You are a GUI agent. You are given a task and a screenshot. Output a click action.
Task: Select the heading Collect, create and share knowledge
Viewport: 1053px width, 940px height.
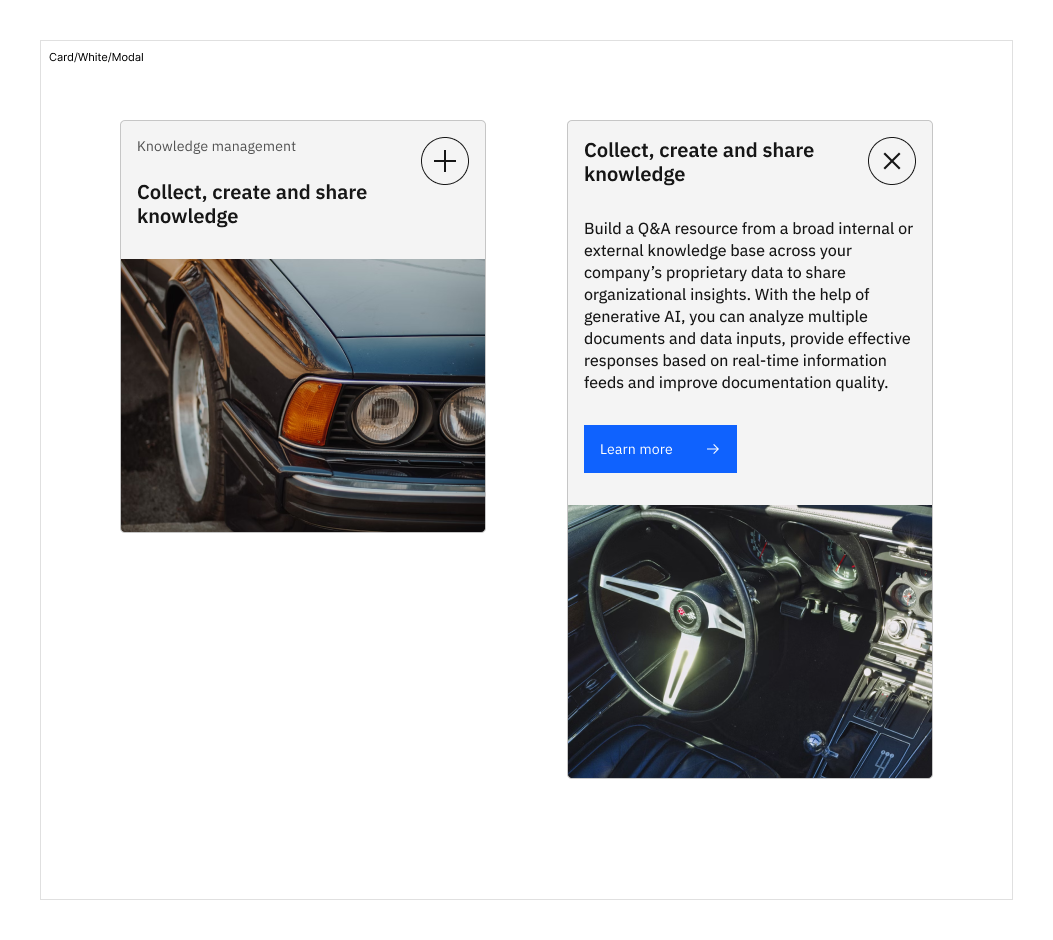[x=252, y=204]
